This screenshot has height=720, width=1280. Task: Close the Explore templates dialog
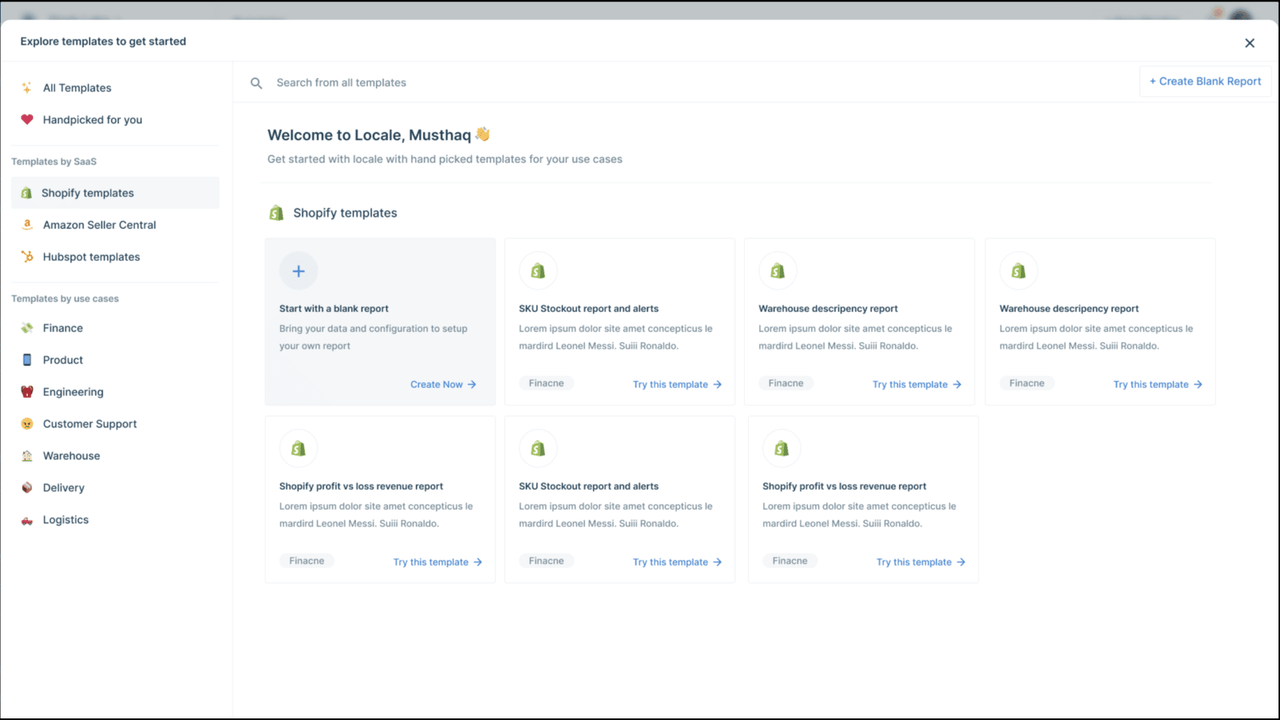point(1250,43)
